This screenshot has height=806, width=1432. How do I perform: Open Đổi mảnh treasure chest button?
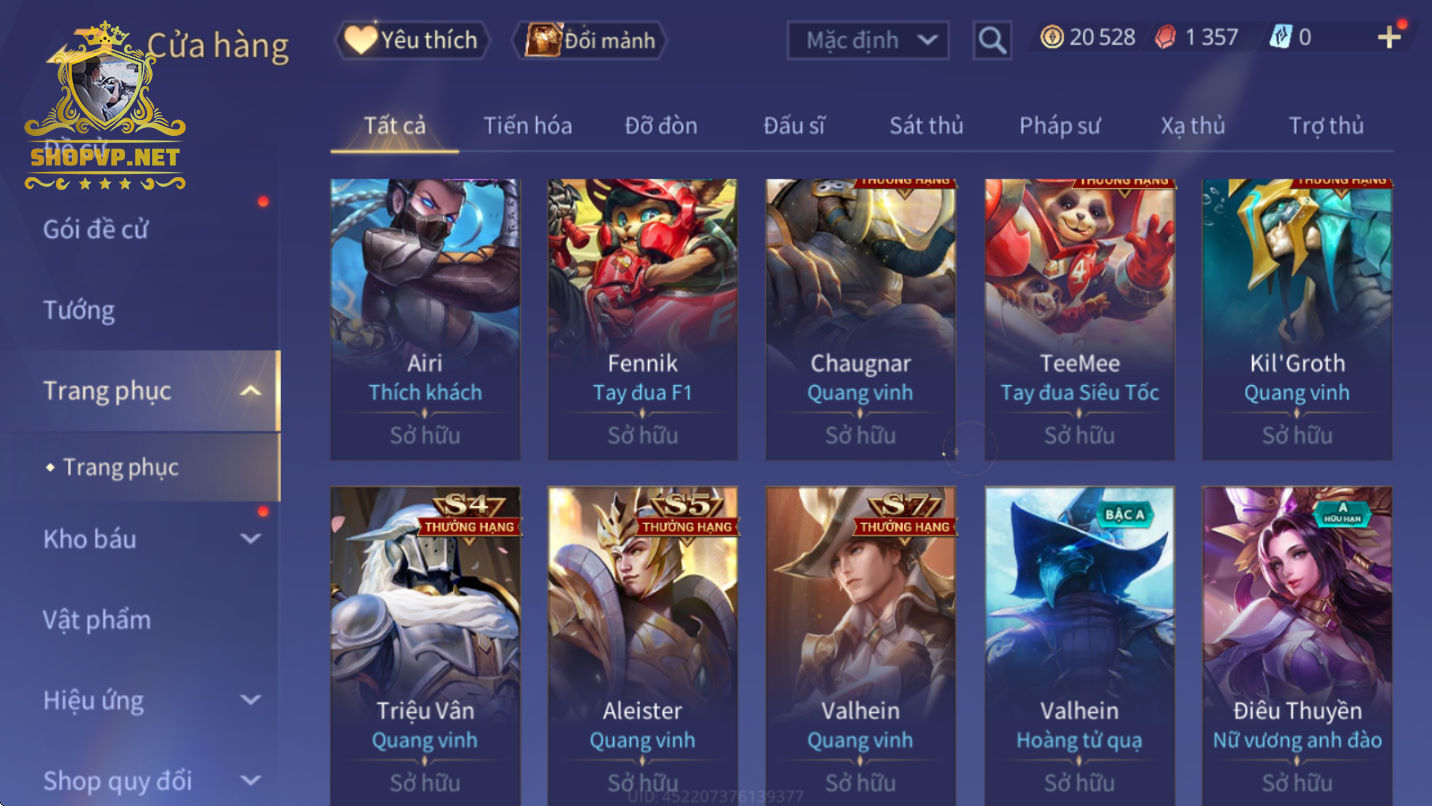pyautogui.click(x=589, y=40)
